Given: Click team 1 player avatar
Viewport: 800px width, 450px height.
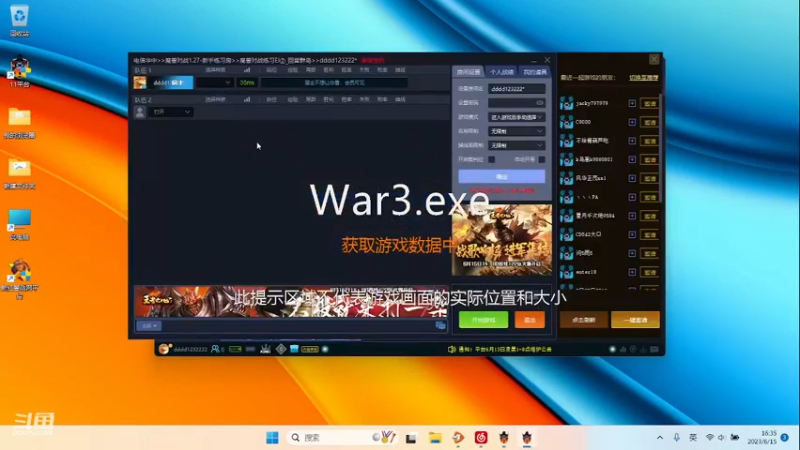Looking at the screenshot, I should click(x=140, y=82).
